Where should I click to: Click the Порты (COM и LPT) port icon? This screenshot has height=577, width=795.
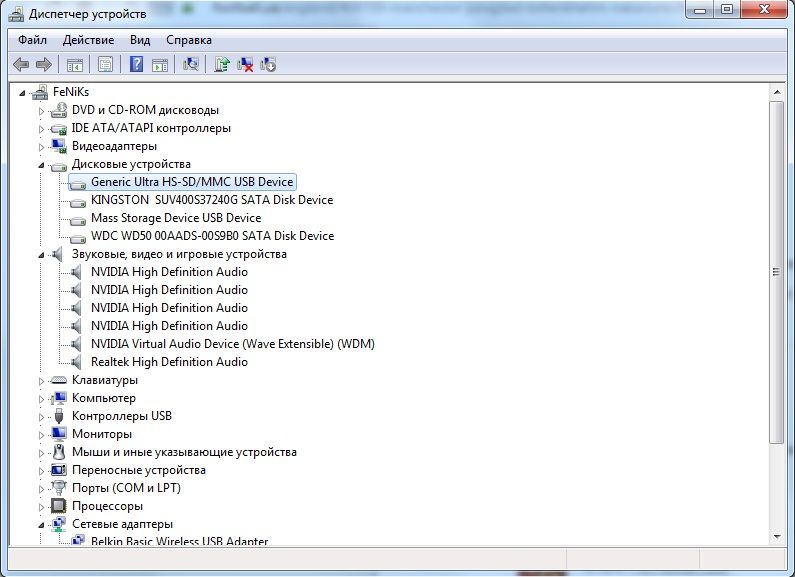pyautogui.click(x=59, y=488)
